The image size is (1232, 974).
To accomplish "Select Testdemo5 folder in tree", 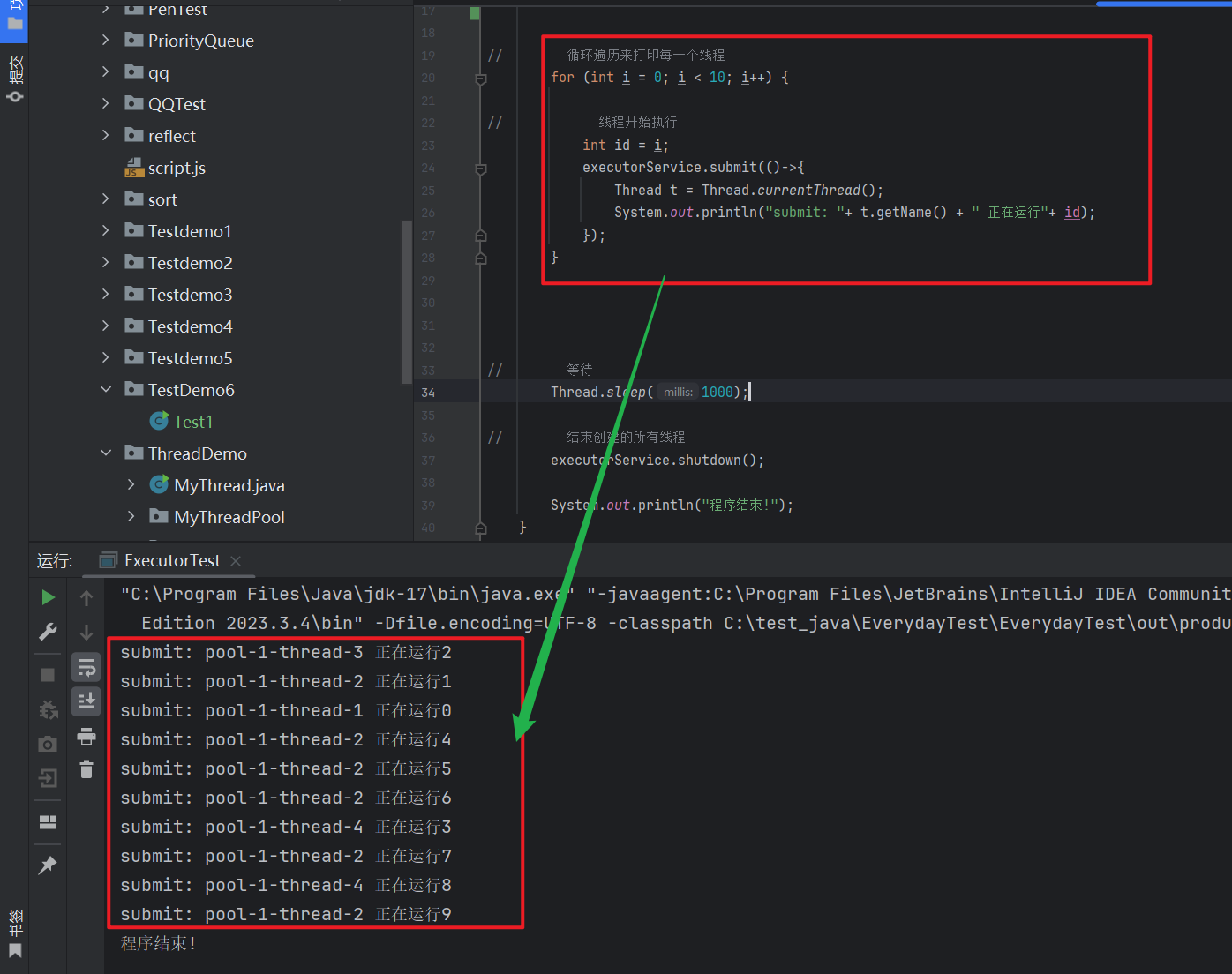I will (190, 358).
